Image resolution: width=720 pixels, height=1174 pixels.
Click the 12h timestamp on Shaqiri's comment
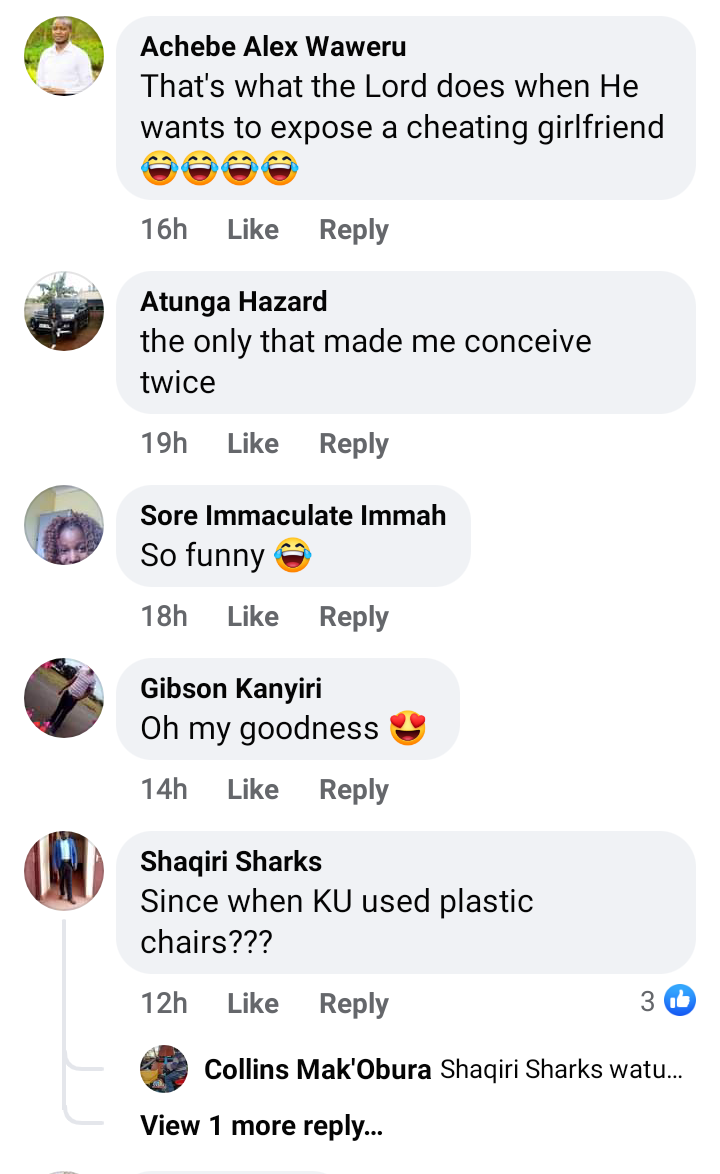(x=164, y=1004)
